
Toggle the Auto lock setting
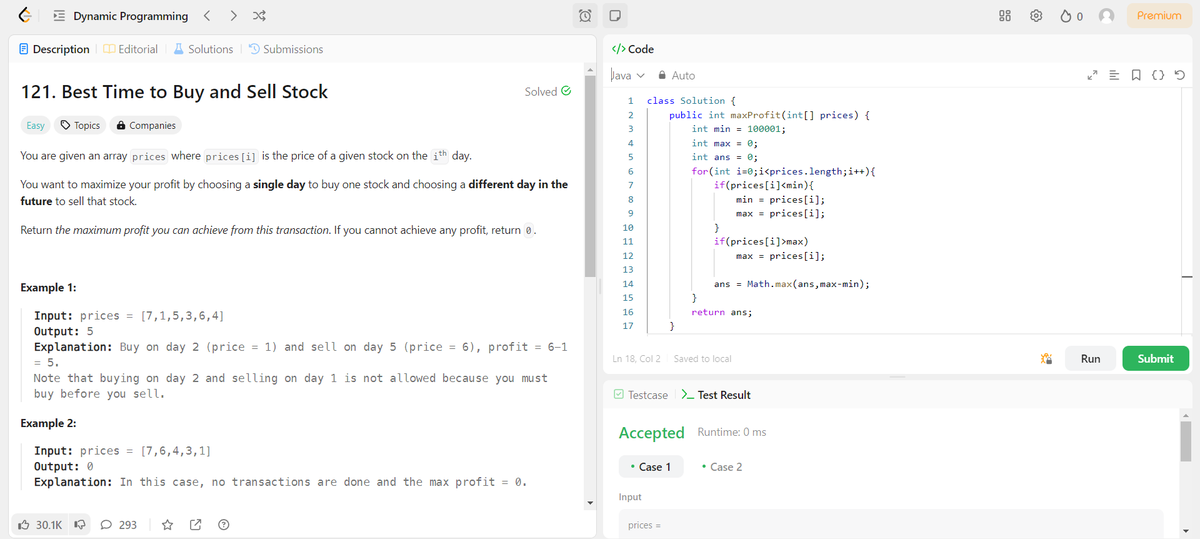tap(677, 76)
